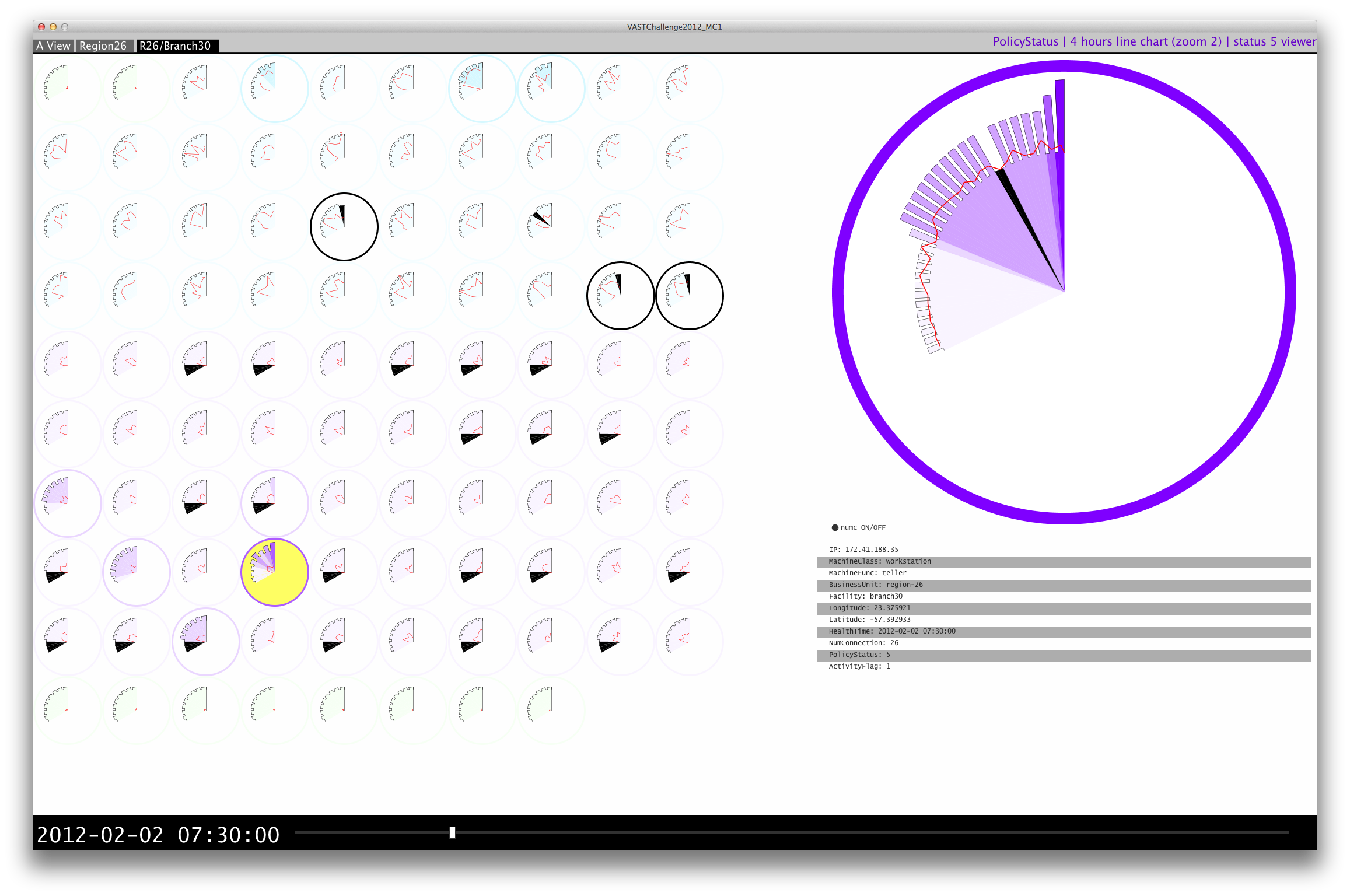Select the Latitude: -57.392933 row

[1064, 619]
